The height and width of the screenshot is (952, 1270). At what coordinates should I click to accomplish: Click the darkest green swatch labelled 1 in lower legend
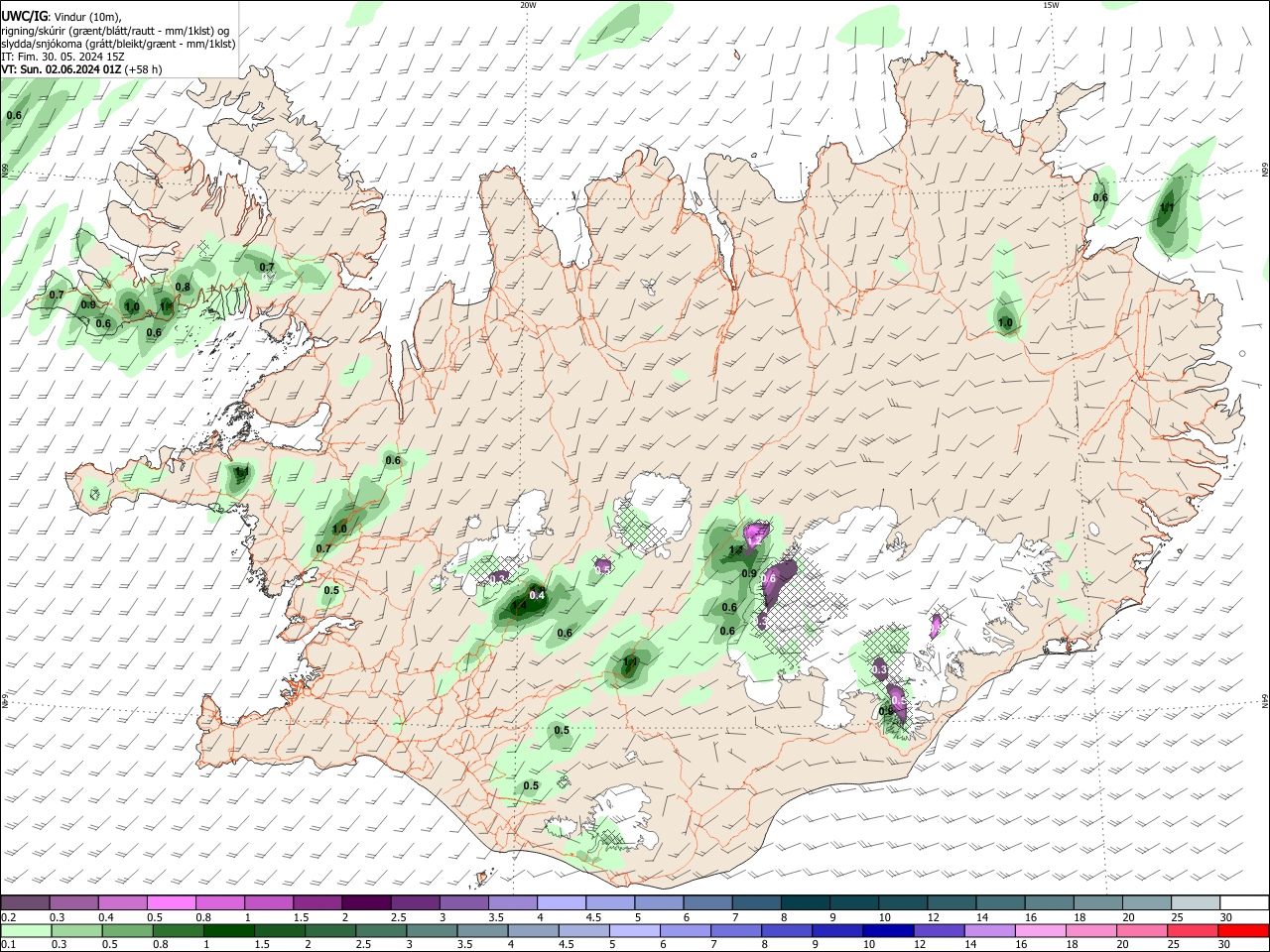point(227,930)
